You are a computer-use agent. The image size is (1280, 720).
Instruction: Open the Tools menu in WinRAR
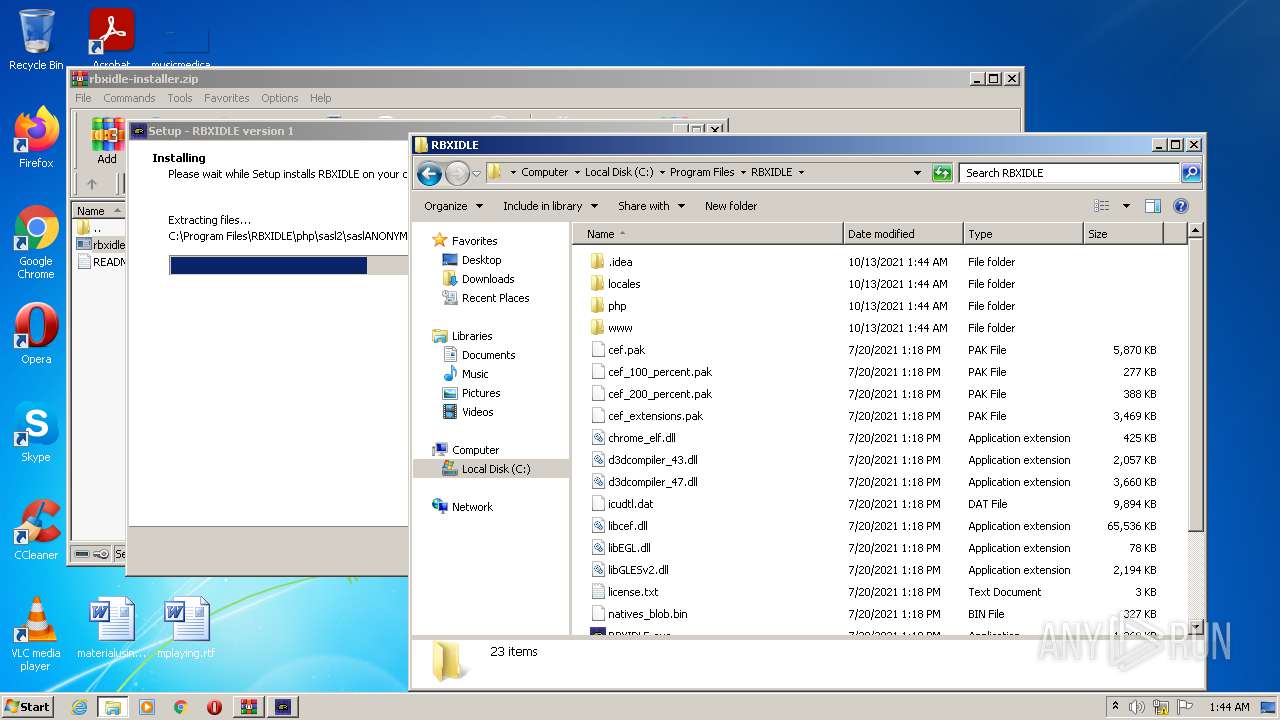click(180, 98)
